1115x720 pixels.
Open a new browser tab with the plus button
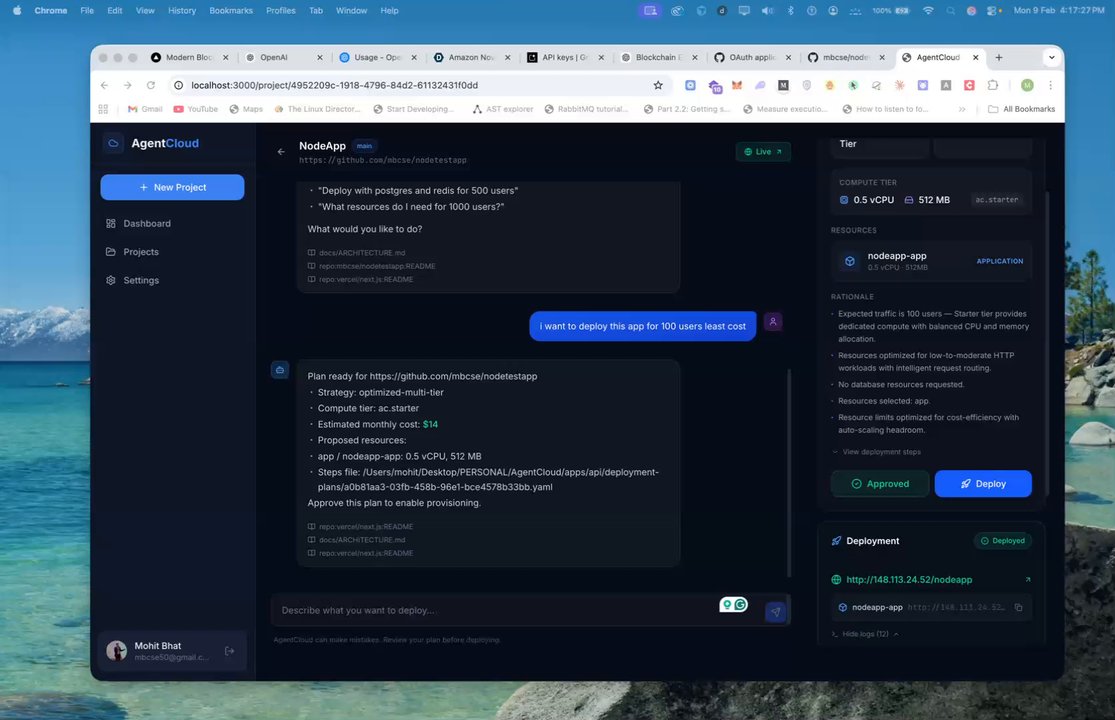(x=999, y=58)
